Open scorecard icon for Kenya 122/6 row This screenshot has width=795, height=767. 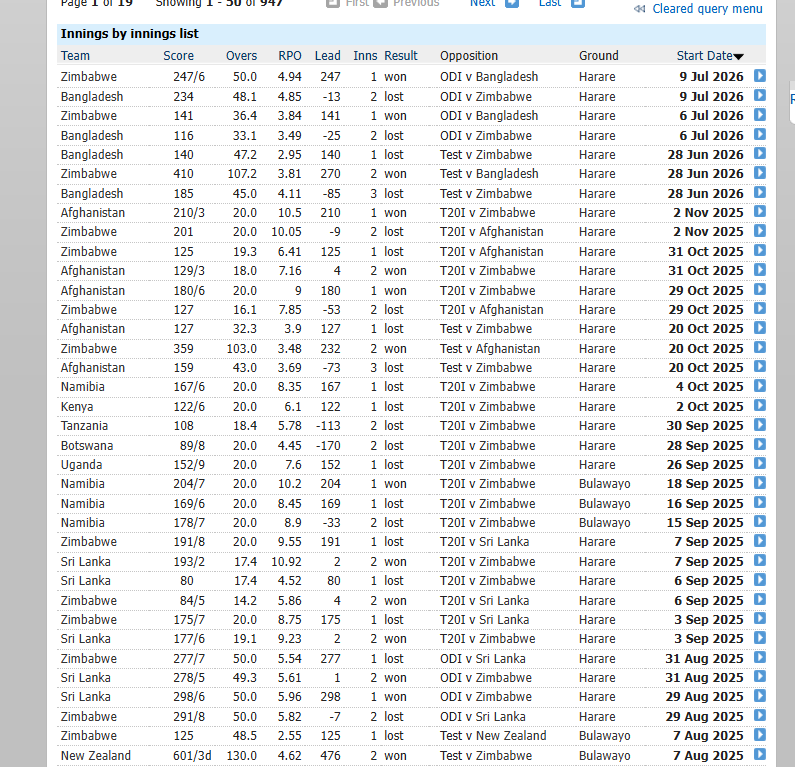click(760, 406)
